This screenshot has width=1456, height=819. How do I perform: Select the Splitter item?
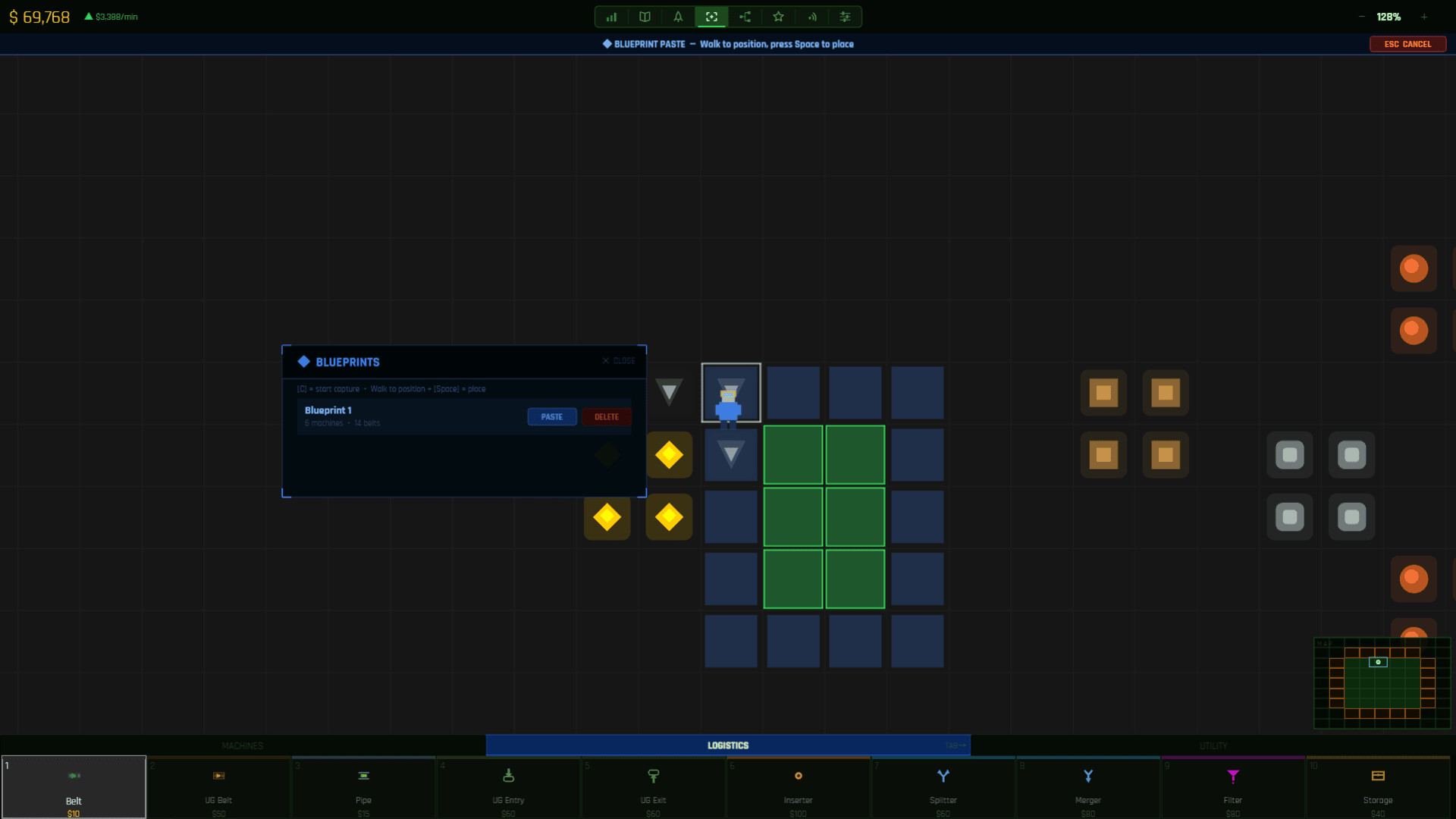(x=943, y=787)
